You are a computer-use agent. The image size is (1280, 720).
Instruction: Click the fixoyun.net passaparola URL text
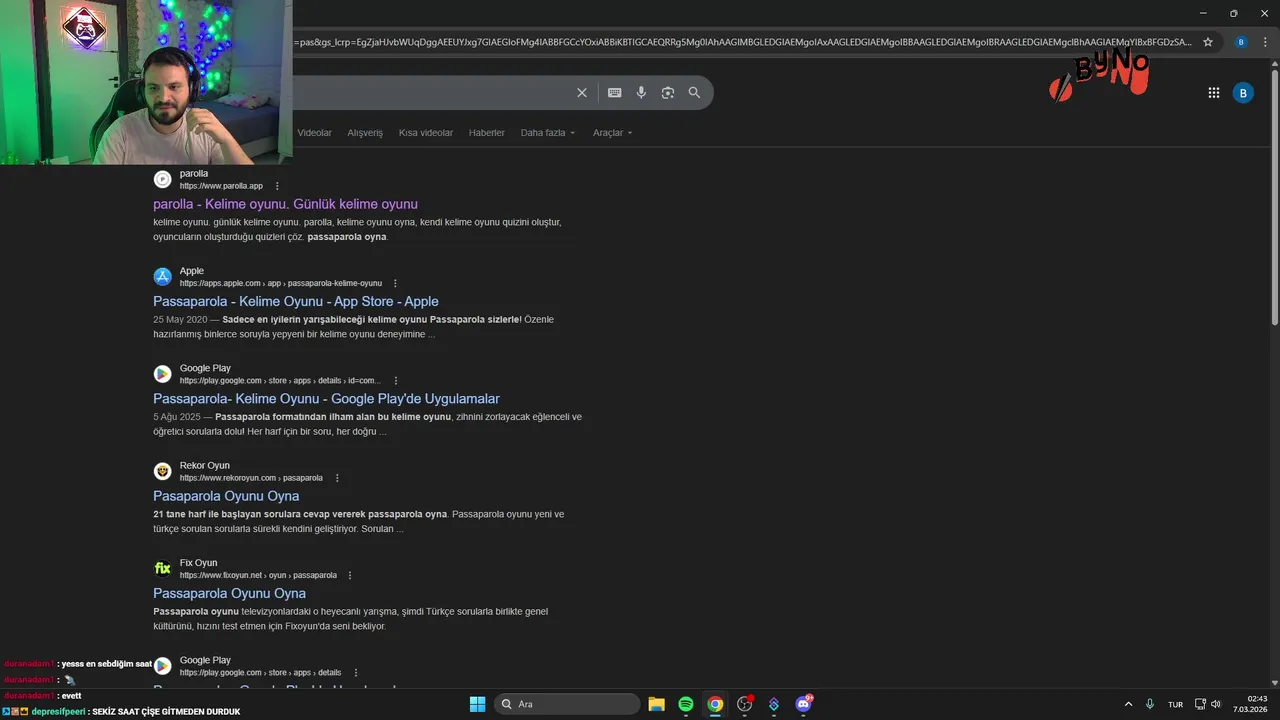point(258,575)
